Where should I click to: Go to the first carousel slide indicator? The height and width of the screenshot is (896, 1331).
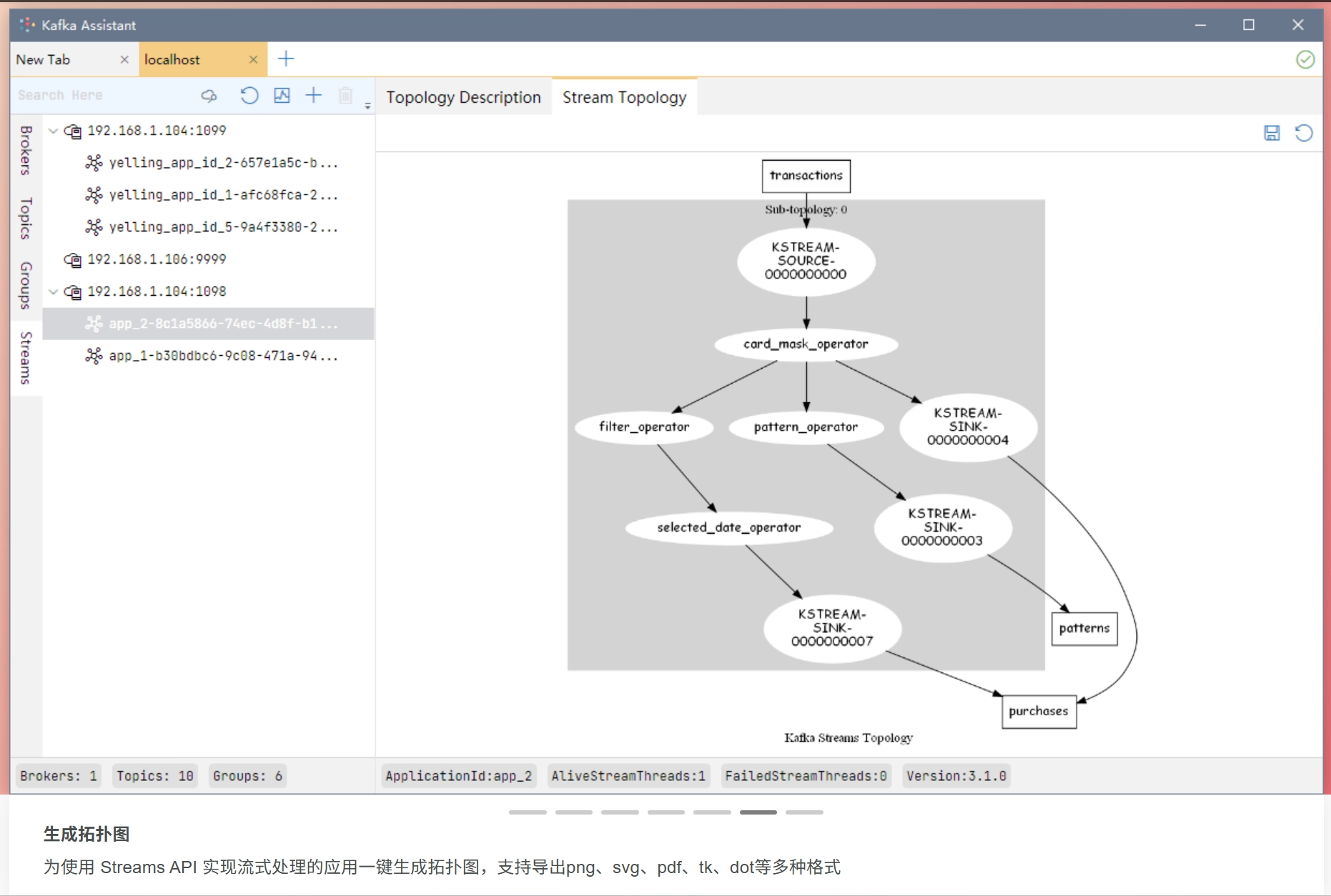528,812
